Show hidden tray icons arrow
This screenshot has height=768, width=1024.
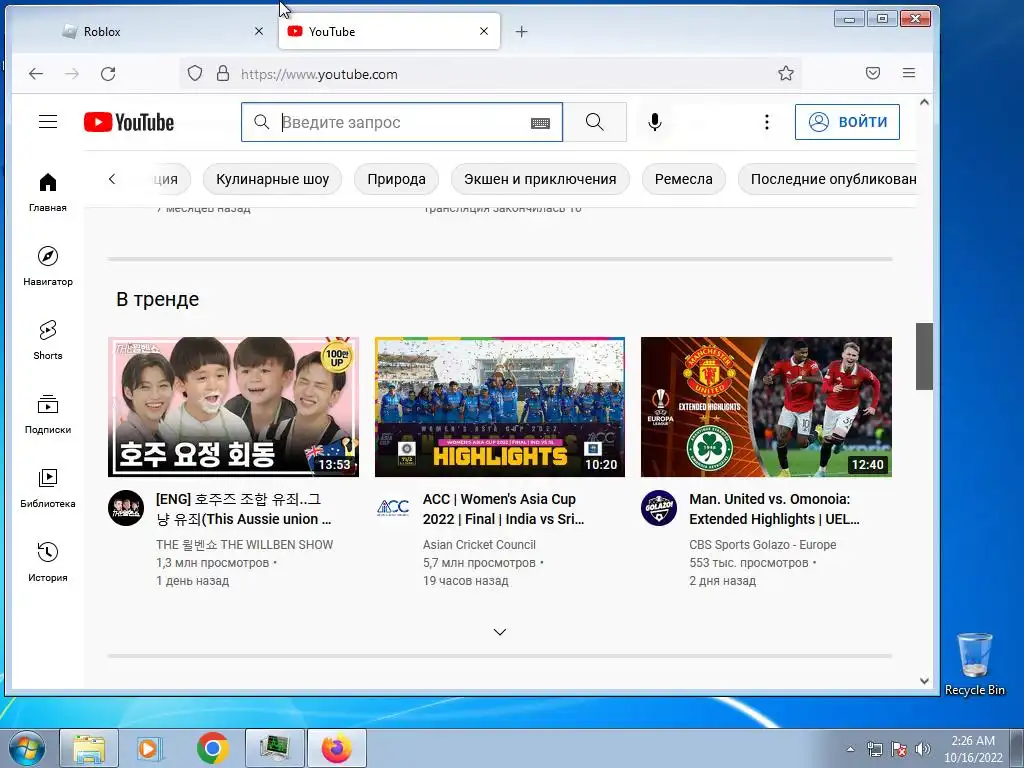[850, 749]
